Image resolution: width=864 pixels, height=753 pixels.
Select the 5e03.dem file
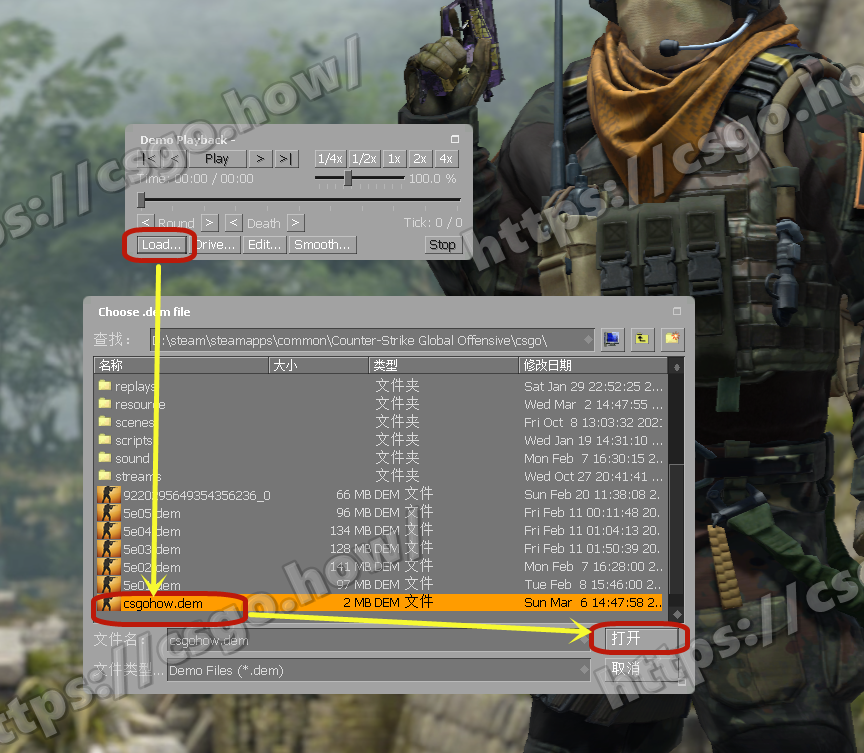click(380, 549)
